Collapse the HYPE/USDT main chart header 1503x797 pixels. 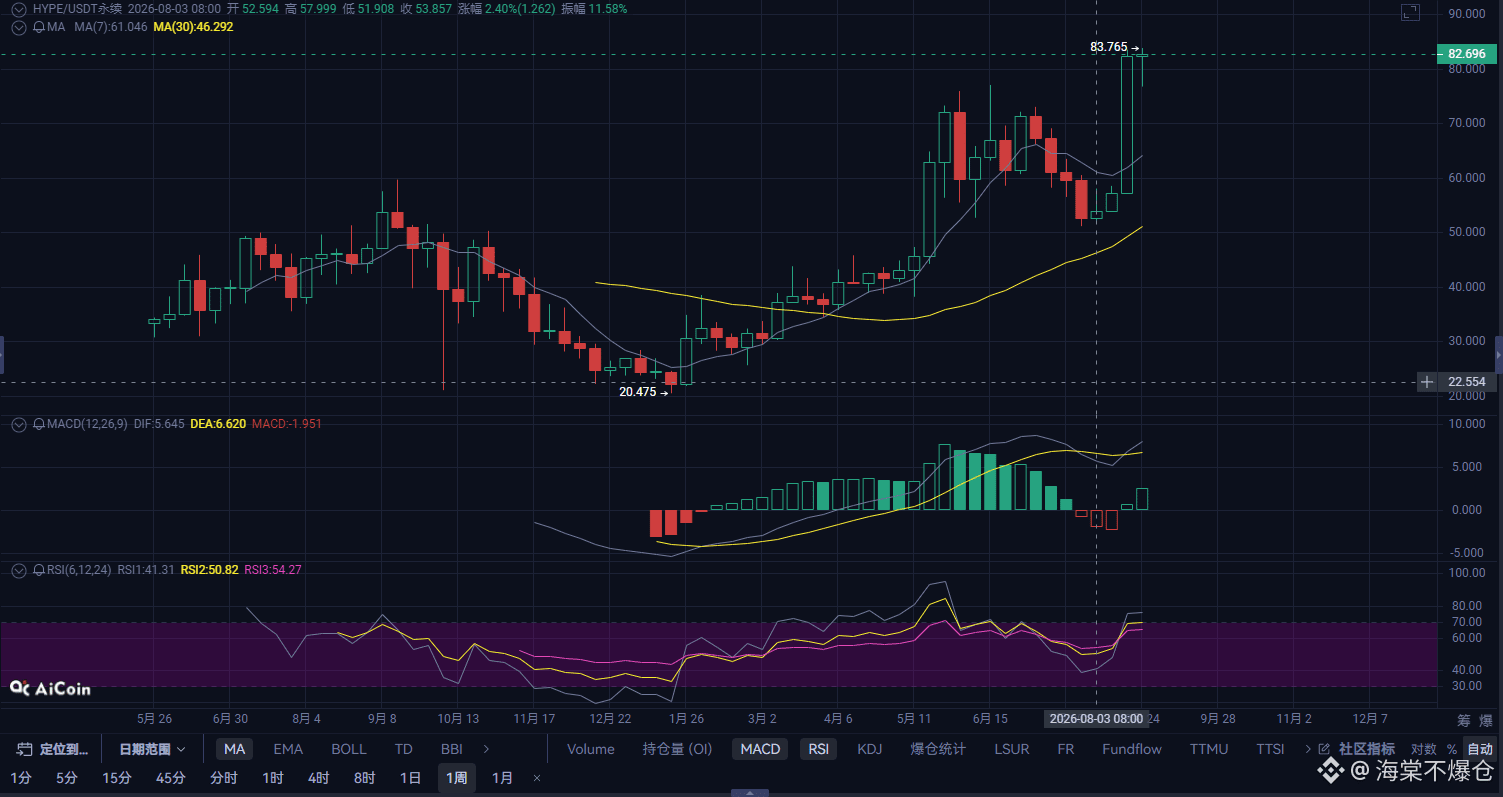click(x=18, y=8)
